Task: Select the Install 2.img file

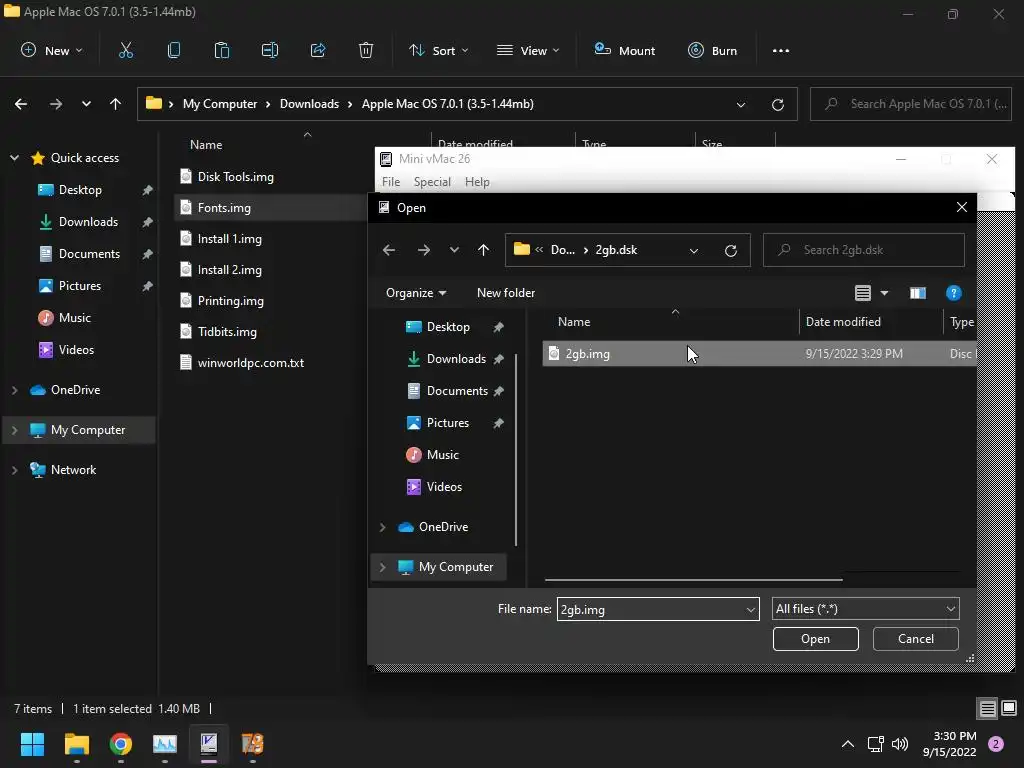Action: tap(229, 270)
